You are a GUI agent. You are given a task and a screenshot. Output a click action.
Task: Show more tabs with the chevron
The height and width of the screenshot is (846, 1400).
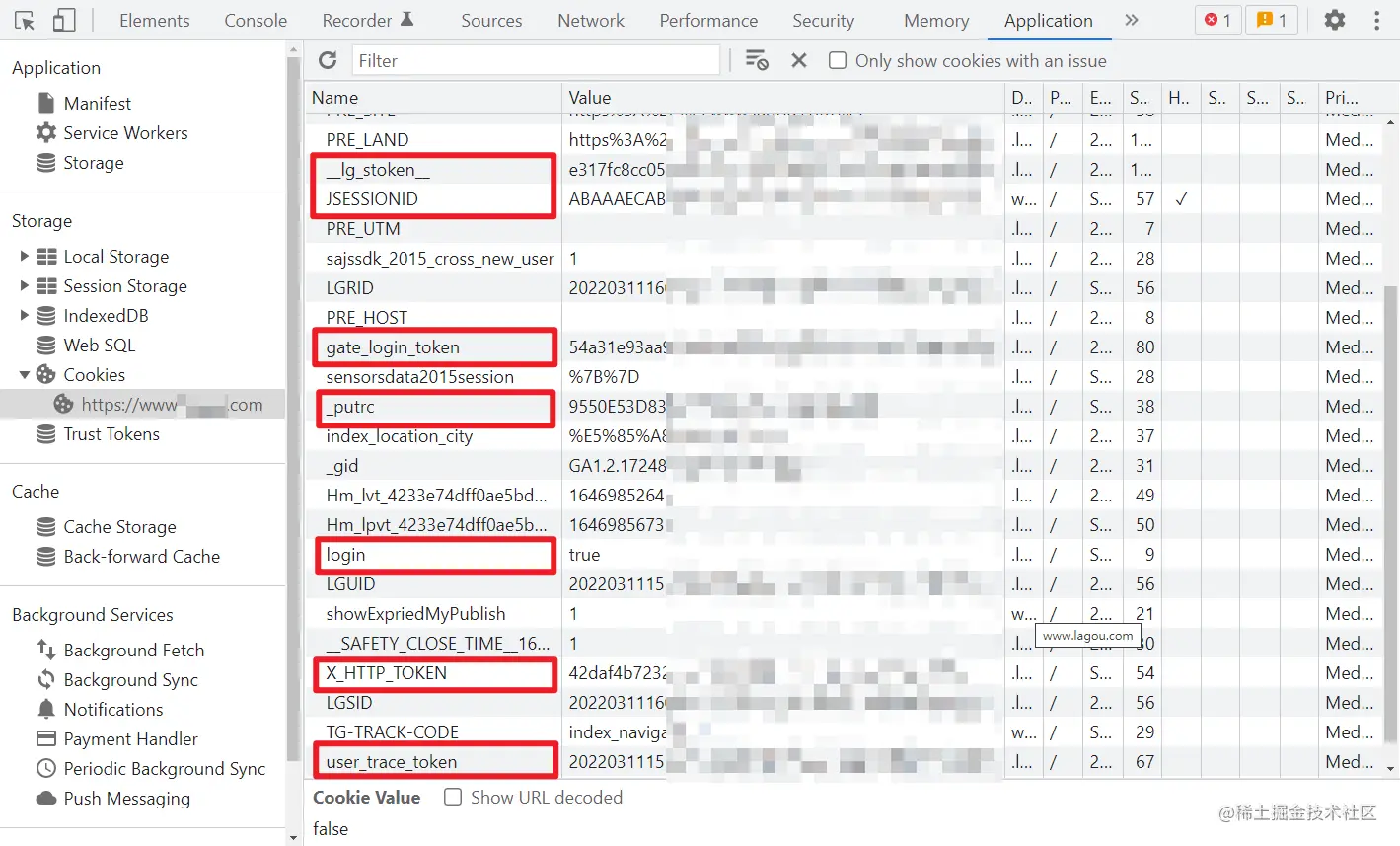1132,20
